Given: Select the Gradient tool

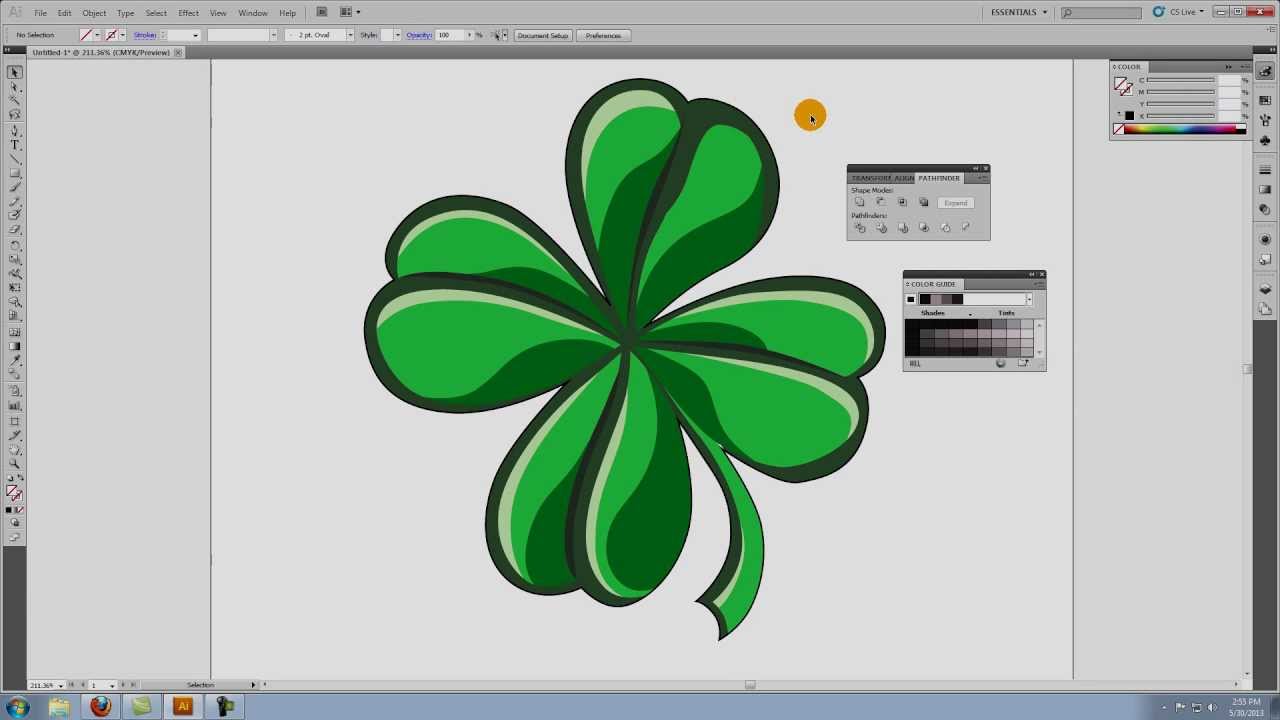Looking at the screenshot, I should point(14,346).
